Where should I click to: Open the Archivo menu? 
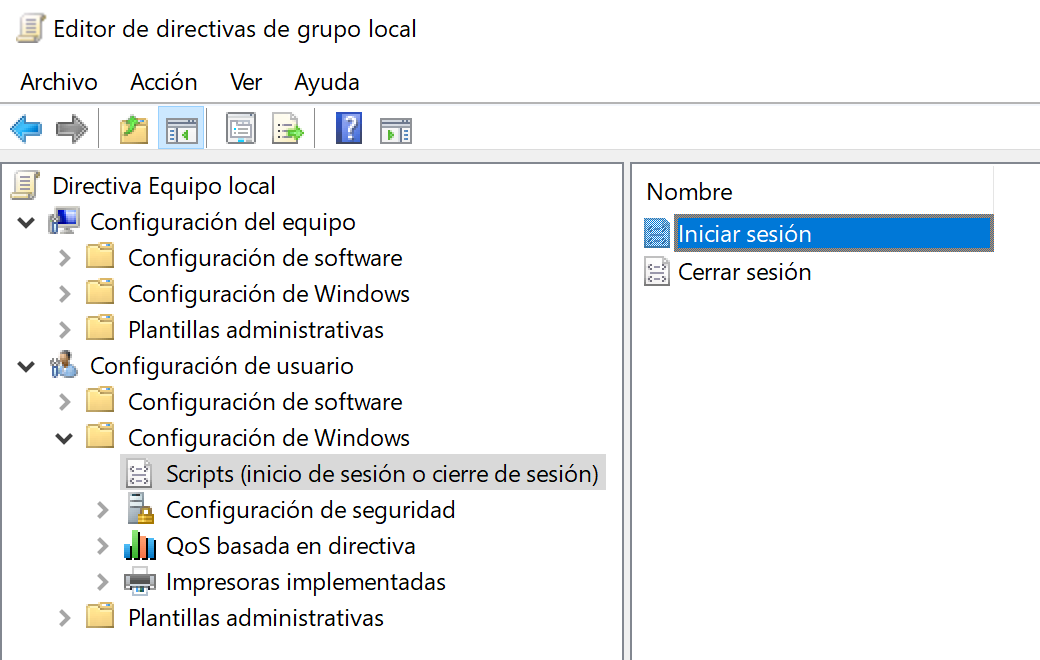pos(58,82)
